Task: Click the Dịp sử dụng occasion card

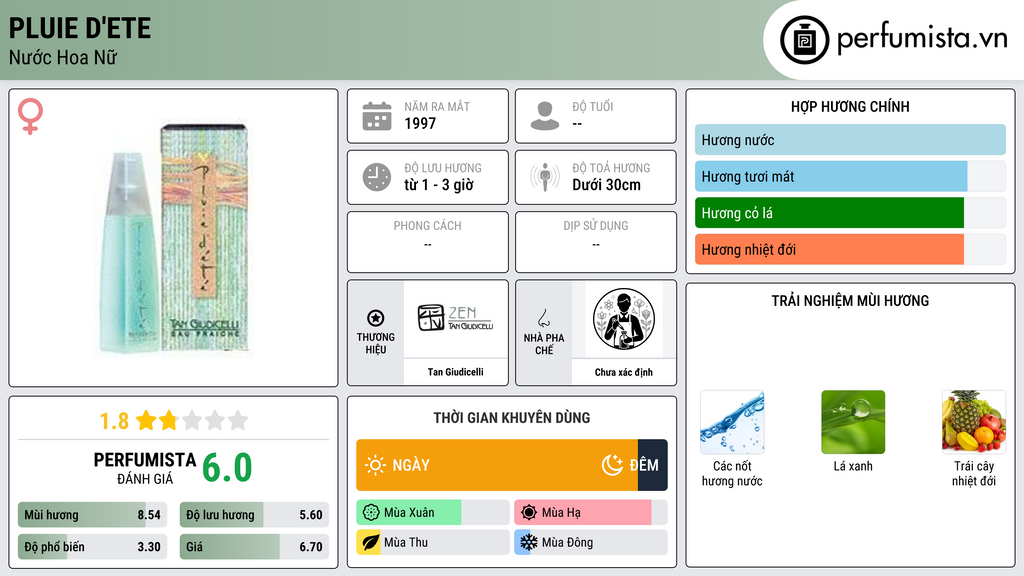Action: pos(596,242)
